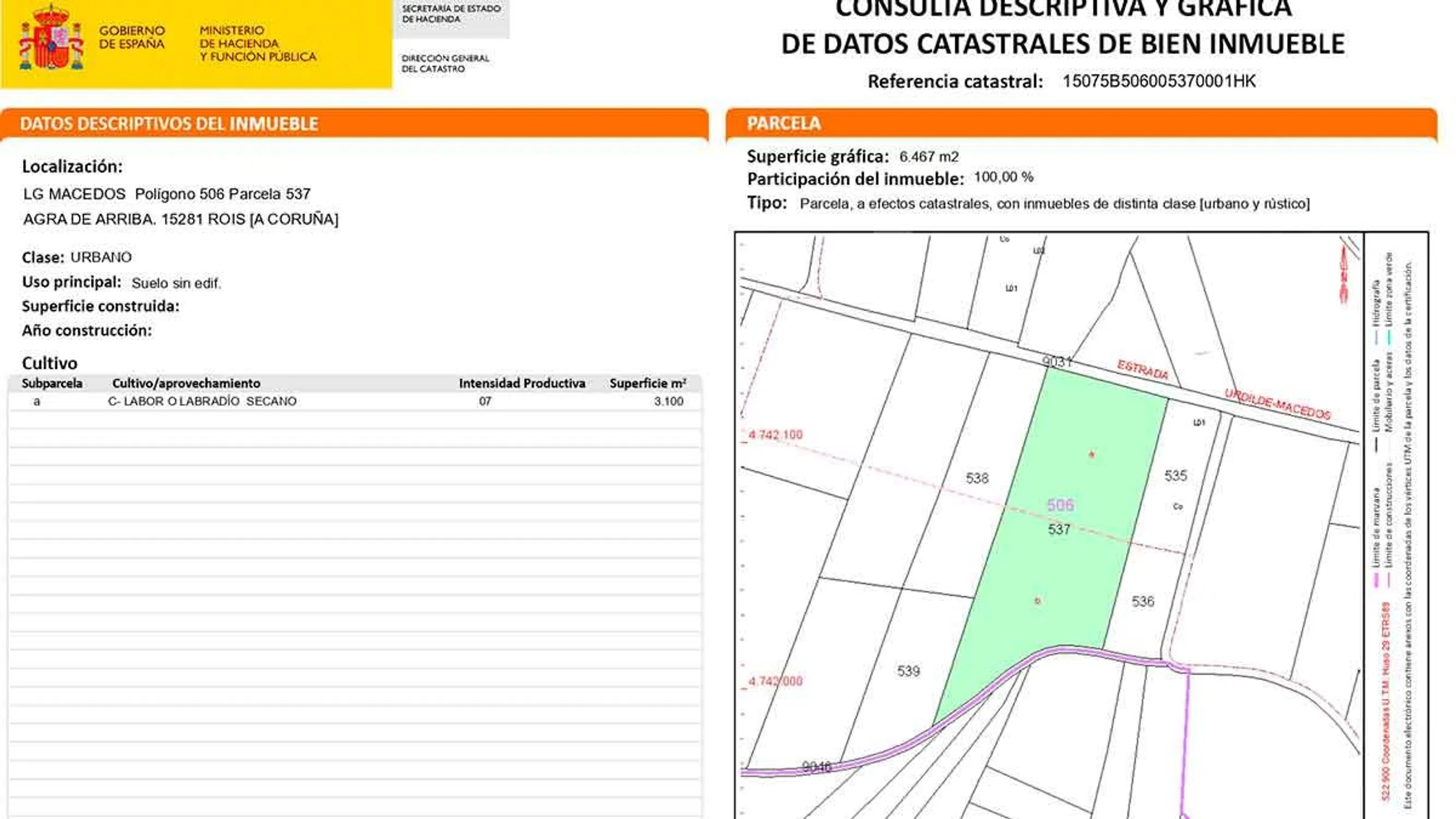
Task: Click parcel 536 on the map
Action: pyautogui.click(x=1142, y=601)
